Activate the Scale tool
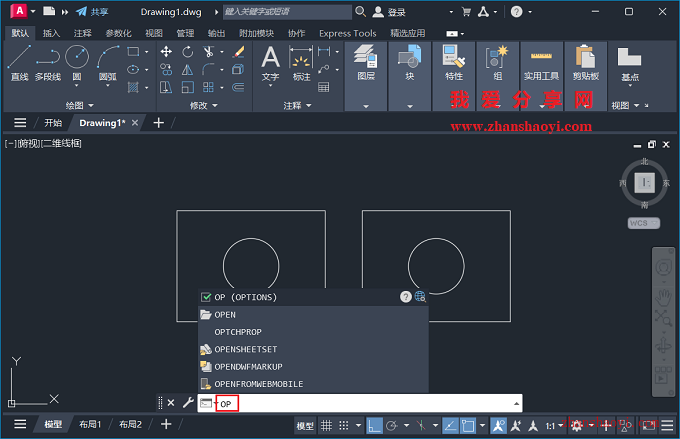The height and width of the screenshot is (439, 680). [187, 87]
